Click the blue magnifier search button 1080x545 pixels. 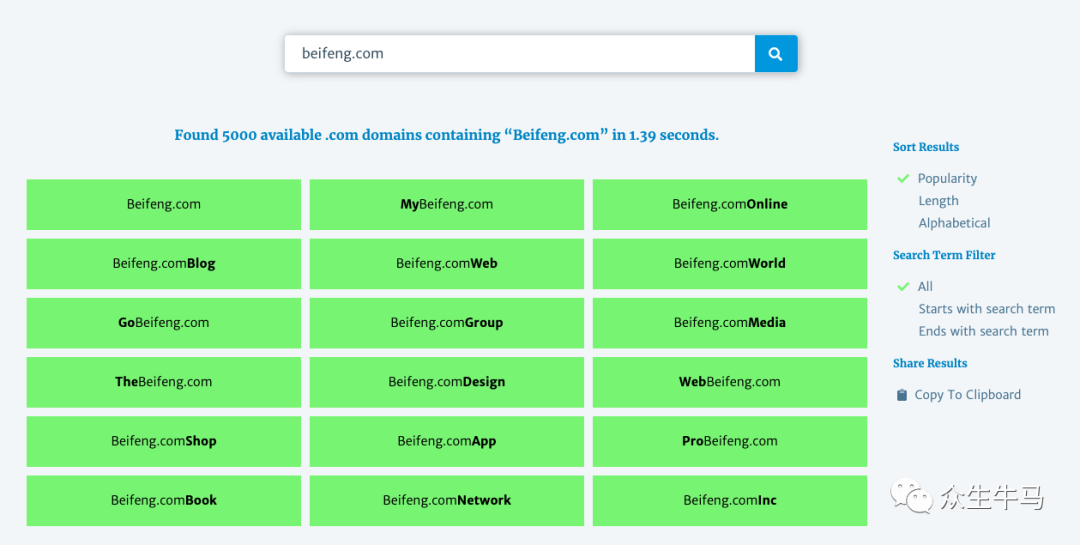775,54
